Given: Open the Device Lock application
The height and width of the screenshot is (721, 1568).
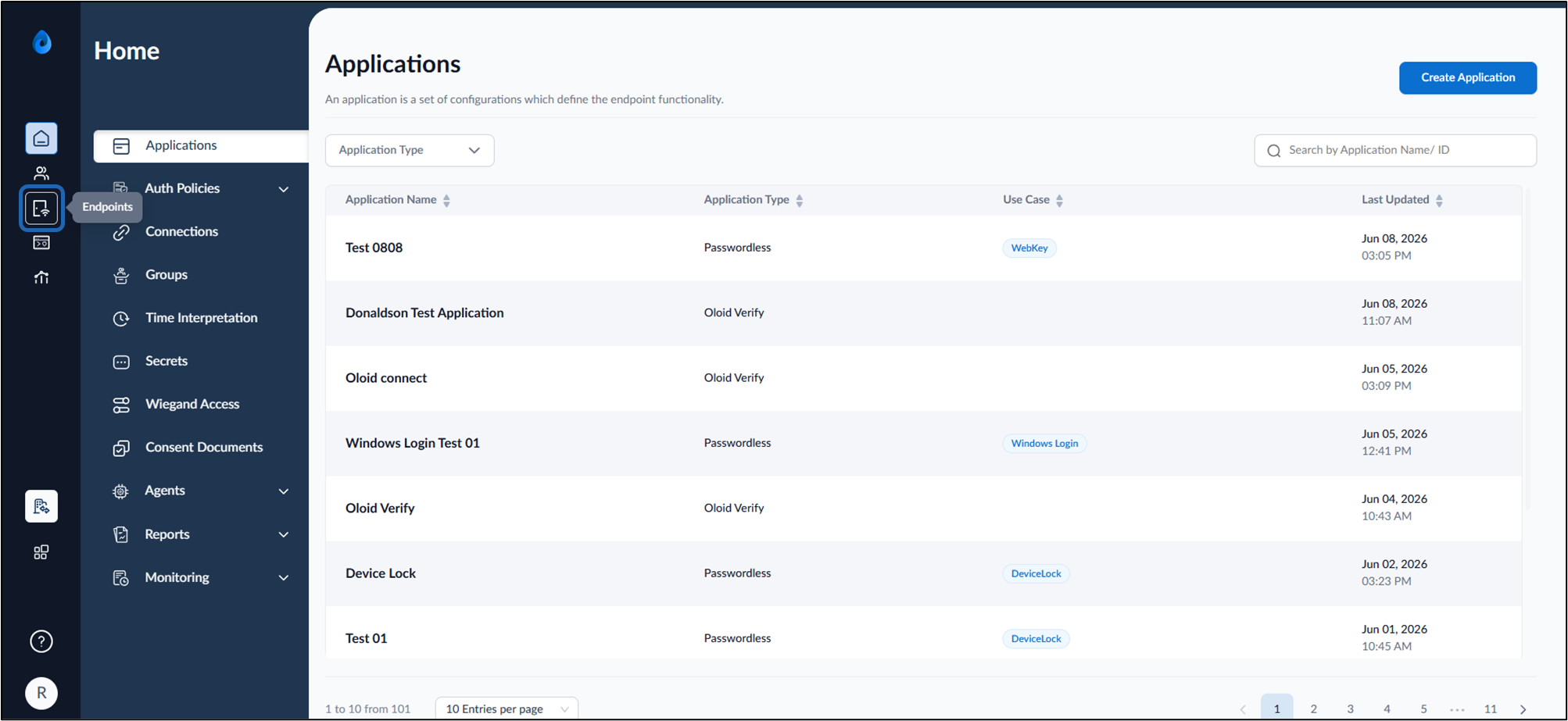Looking at the screenshot, I should pos(381,573).
